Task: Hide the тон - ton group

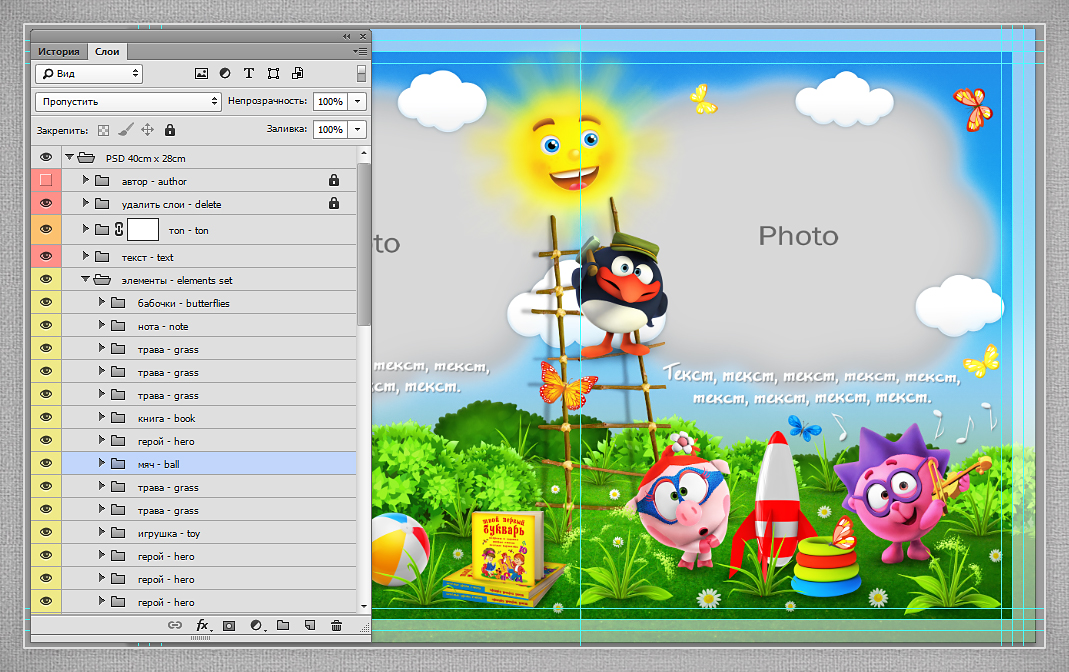Action: 46,230
